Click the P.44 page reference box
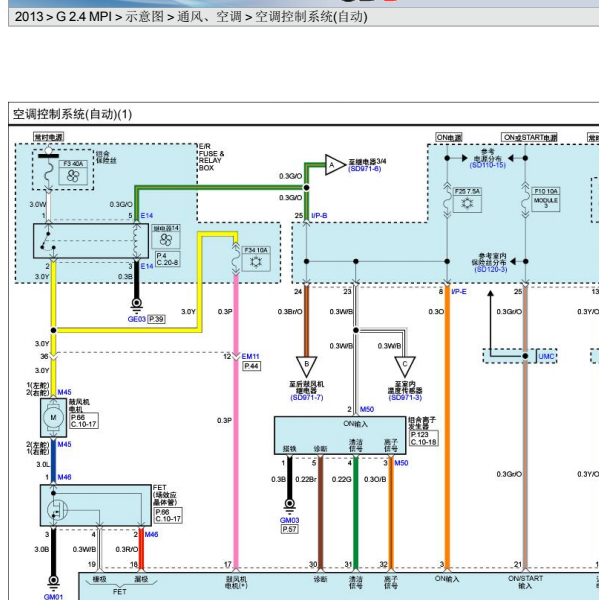 pyautogui.click(x=251, y=366)
